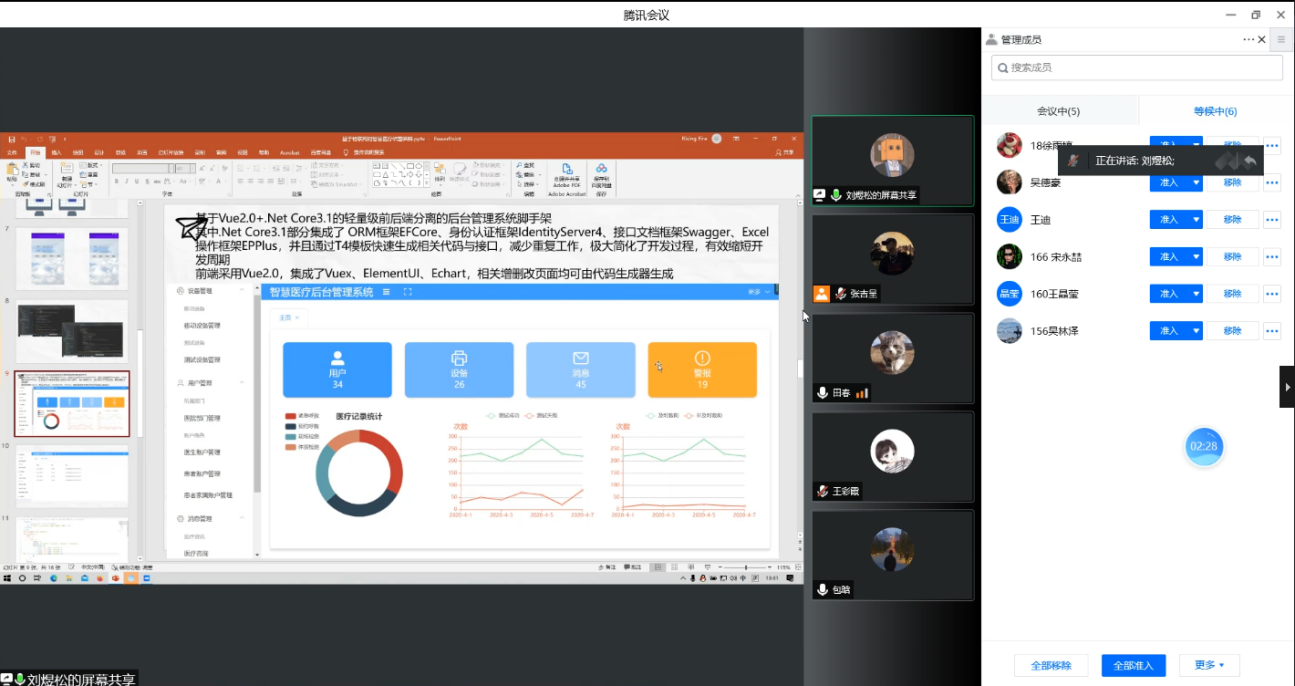The width and height of the screenshot is (1295, 686).
Task: Click 移动设备管理 in dashboard sidebar
Action: (203, 325)
